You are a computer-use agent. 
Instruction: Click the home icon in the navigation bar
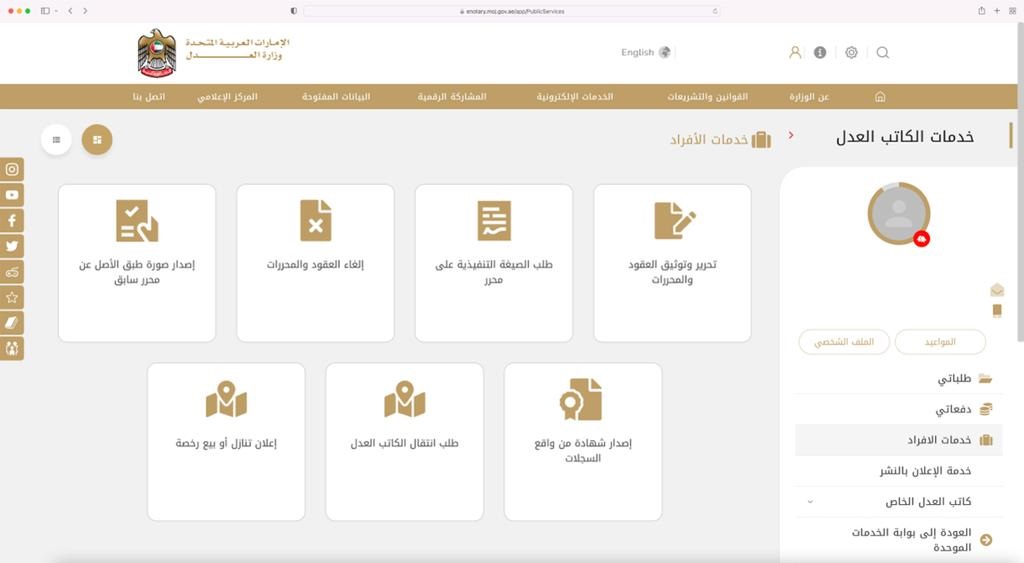pyautogui.click(x=880, y=97)
